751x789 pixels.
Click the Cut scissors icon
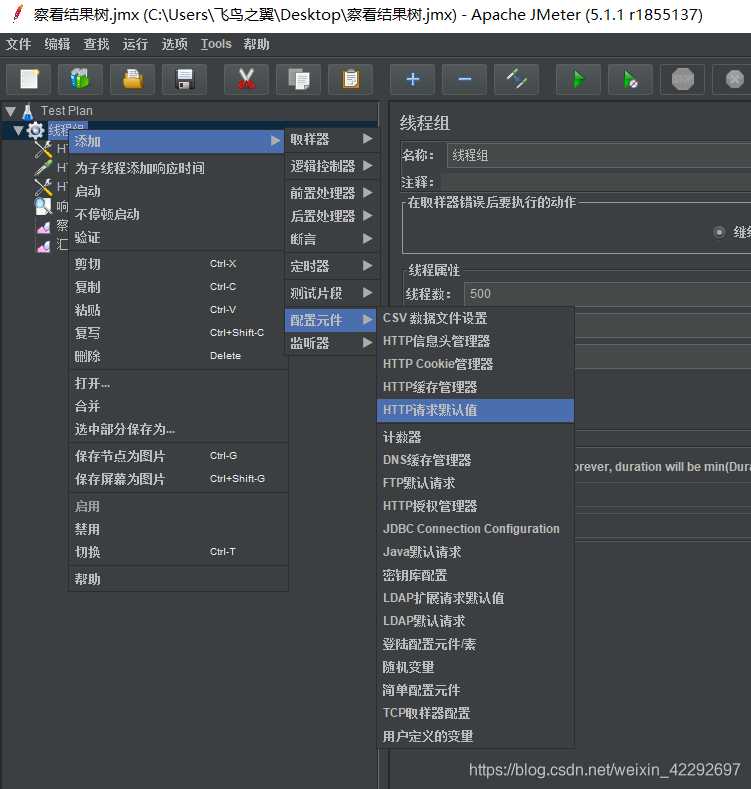pos(247,79)
